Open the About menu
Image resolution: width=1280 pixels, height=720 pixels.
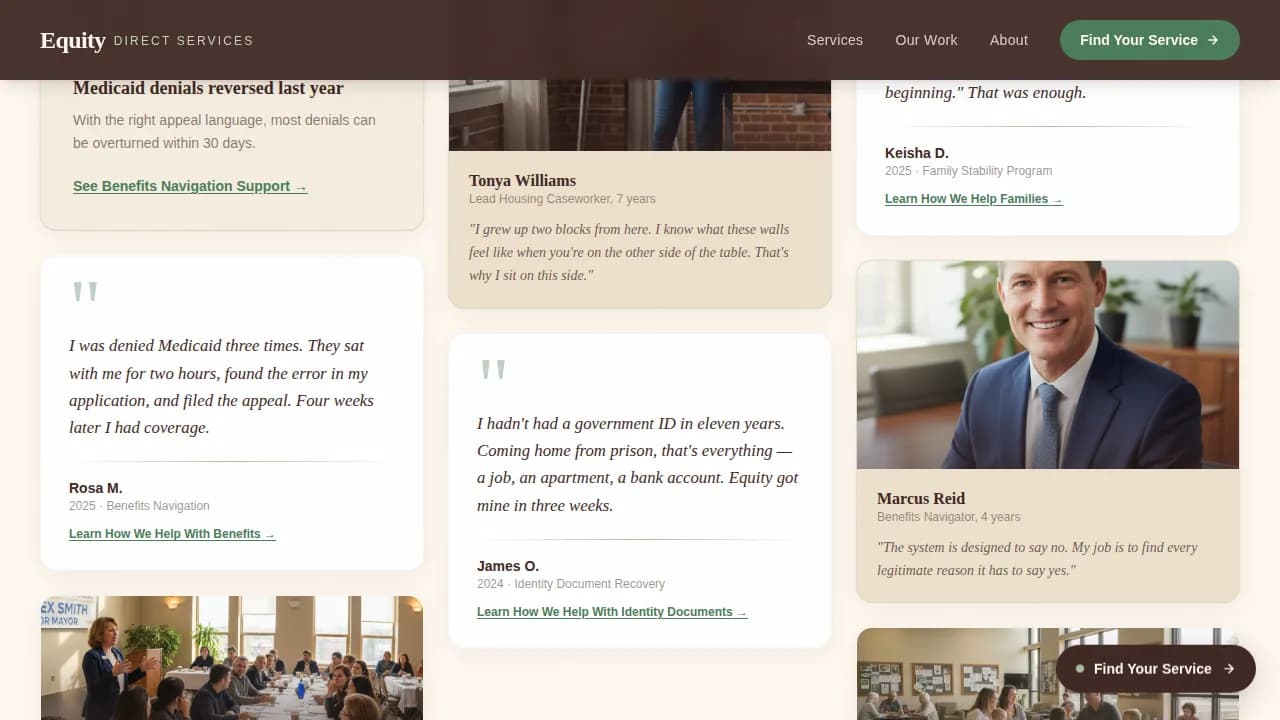pyautogui.click(x=1008, y=40)
